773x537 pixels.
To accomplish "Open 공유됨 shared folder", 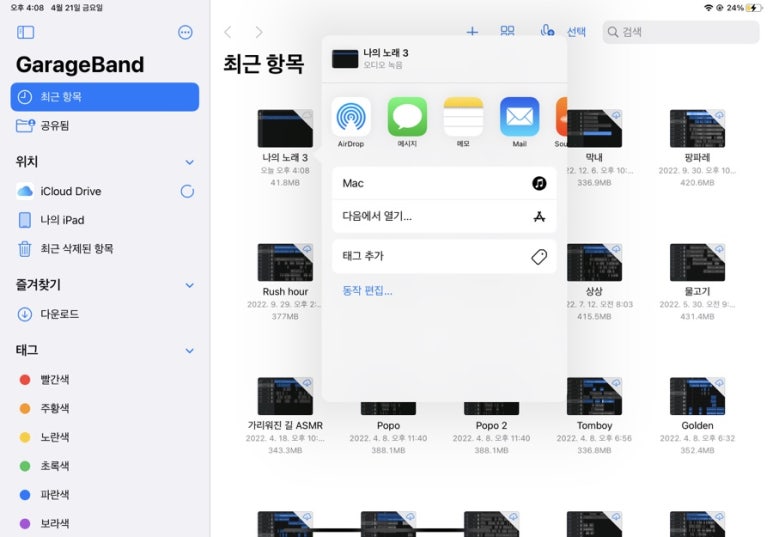I will pos(105,125).
